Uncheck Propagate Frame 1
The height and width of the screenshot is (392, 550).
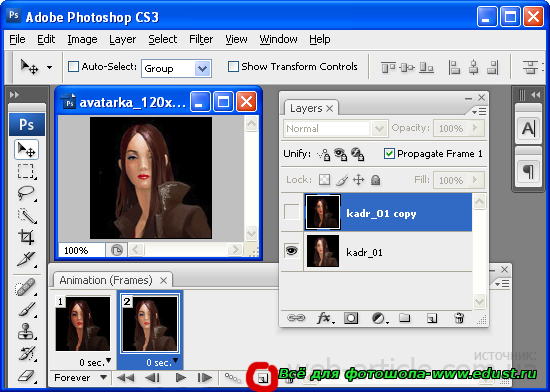[389, 154]
